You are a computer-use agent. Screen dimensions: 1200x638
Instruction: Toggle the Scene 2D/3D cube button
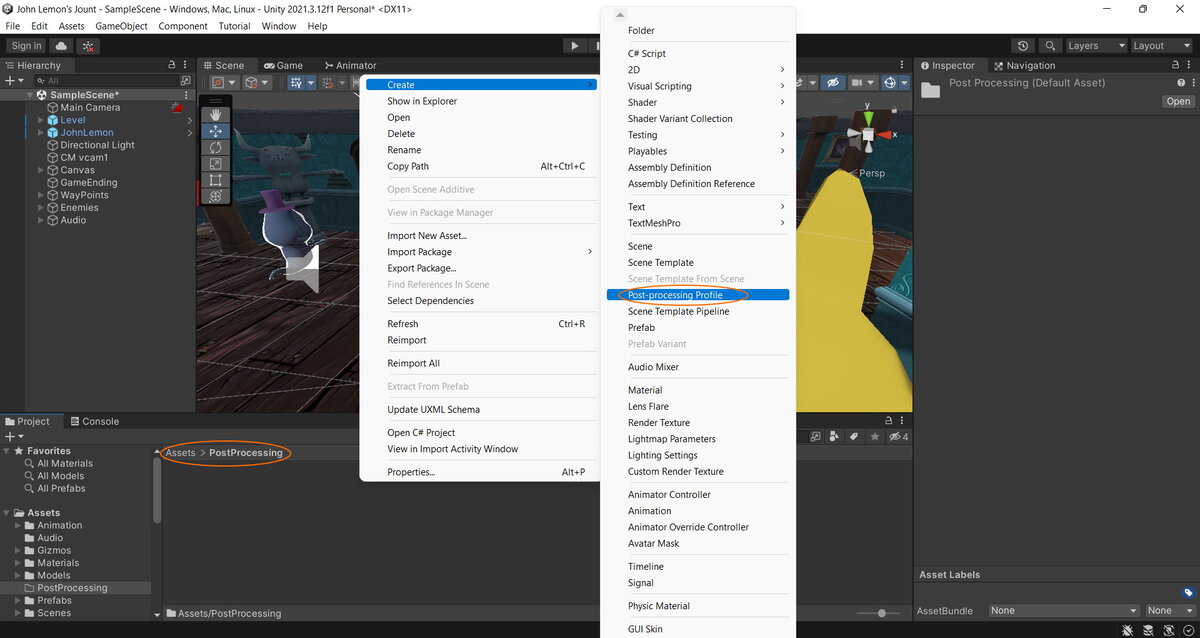point(257,82)
